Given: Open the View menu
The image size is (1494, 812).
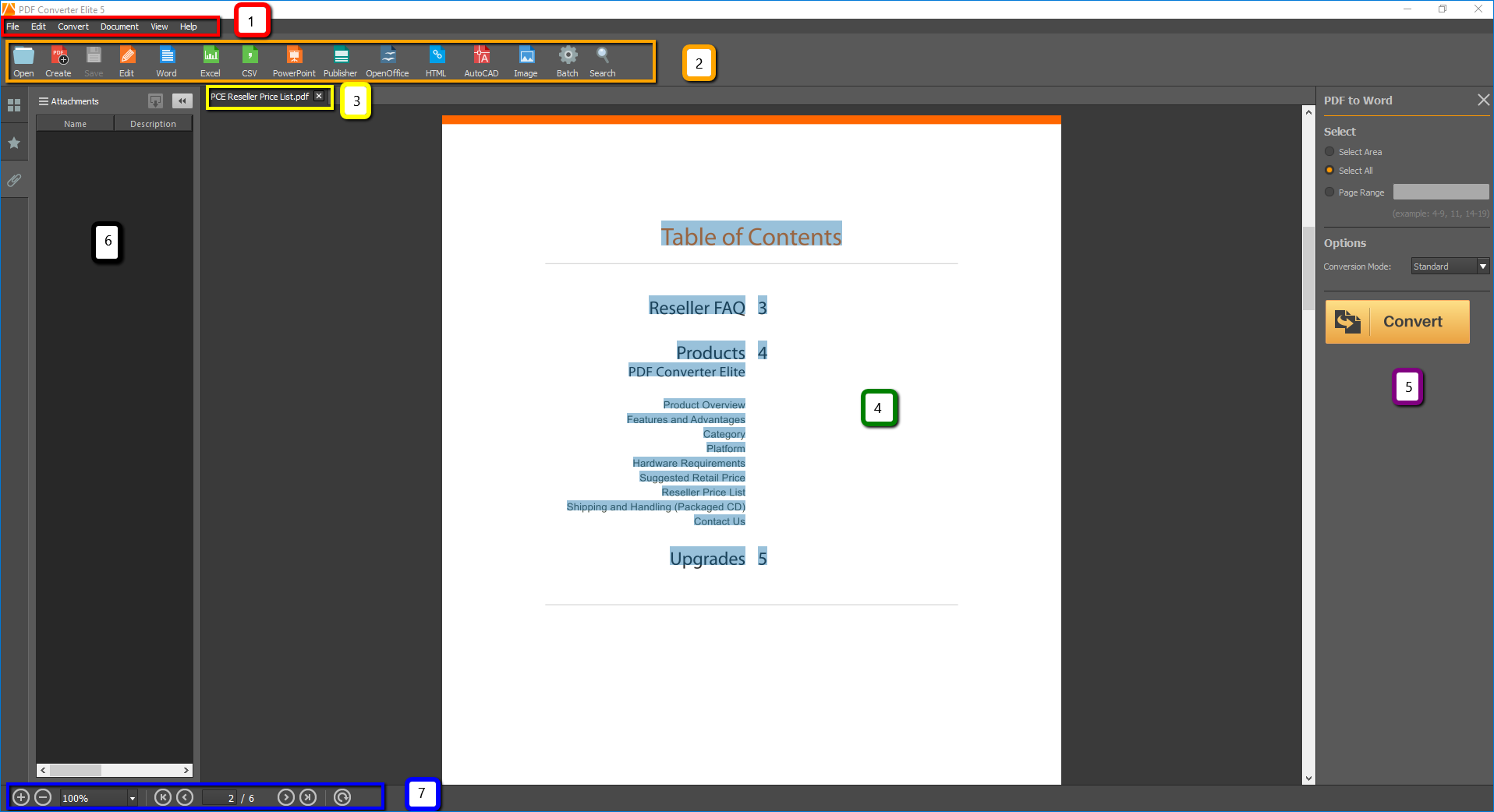Looking at the screenshot, I should click(x=159, y=26).
